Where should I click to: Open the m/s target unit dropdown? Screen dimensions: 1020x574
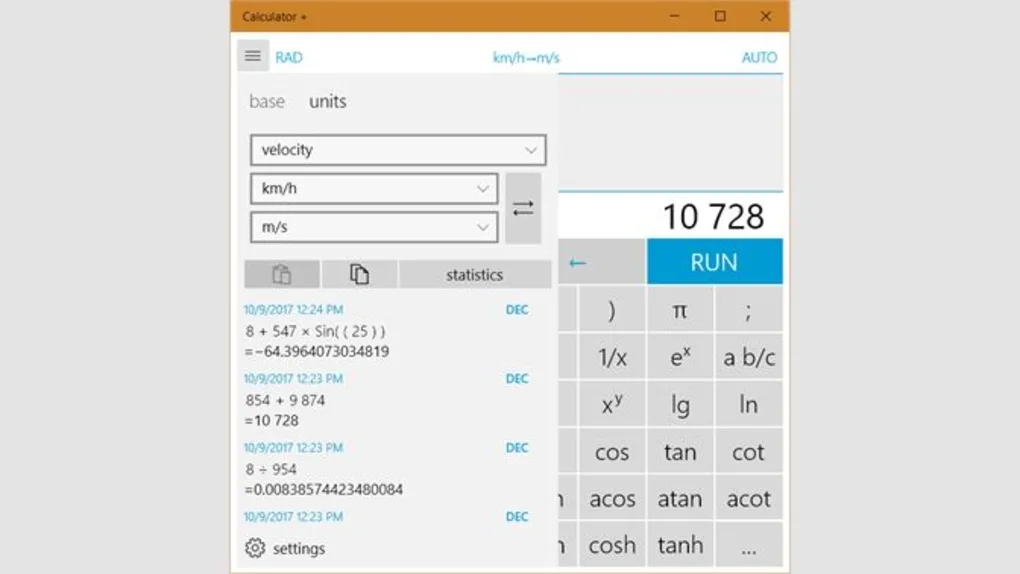[374, 227]
